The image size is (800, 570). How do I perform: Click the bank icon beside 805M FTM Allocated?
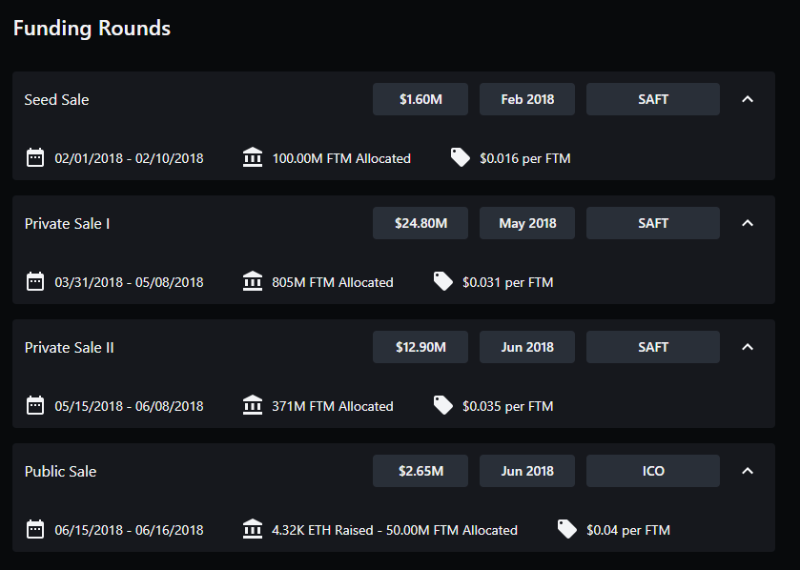253,282
